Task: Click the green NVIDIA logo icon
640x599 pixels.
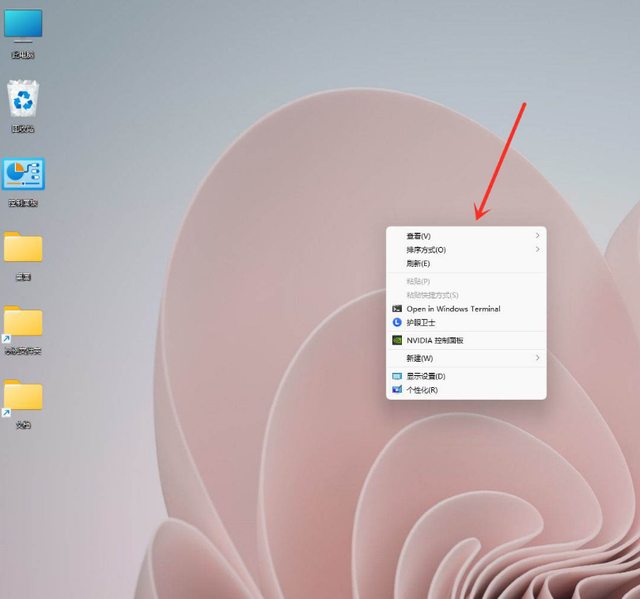Action: (397, 340)
